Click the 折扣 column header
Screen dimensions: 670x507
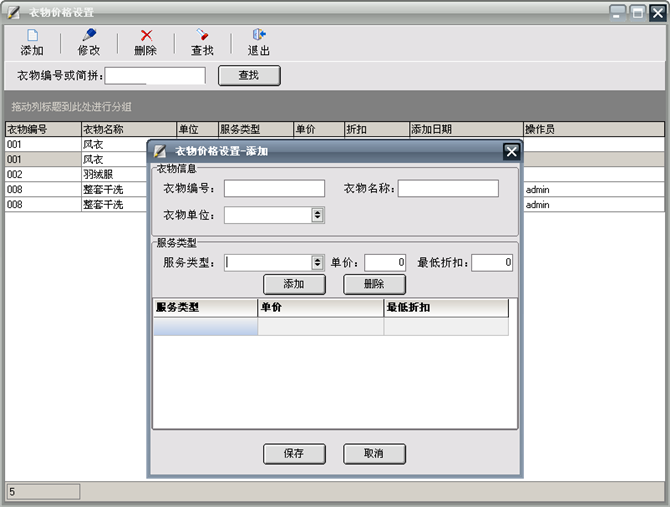(x=377, y=129)
